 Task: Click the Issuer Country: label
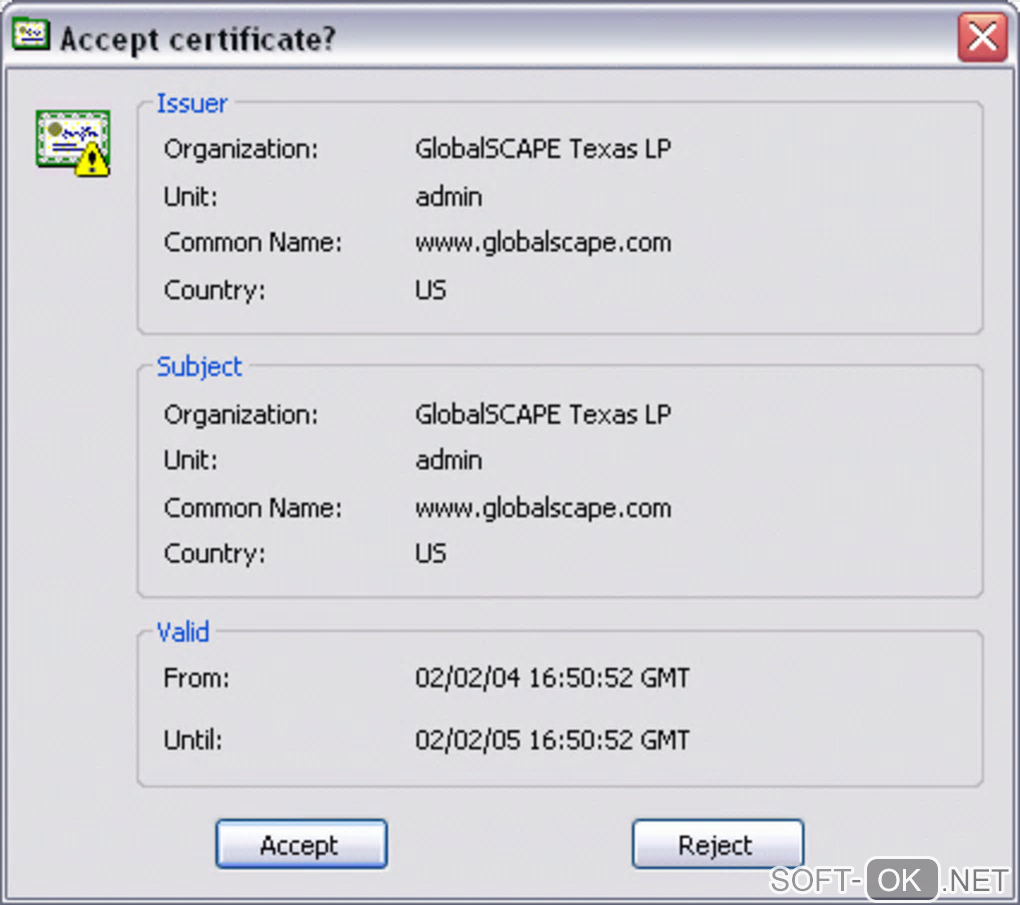tap(215, 291)
